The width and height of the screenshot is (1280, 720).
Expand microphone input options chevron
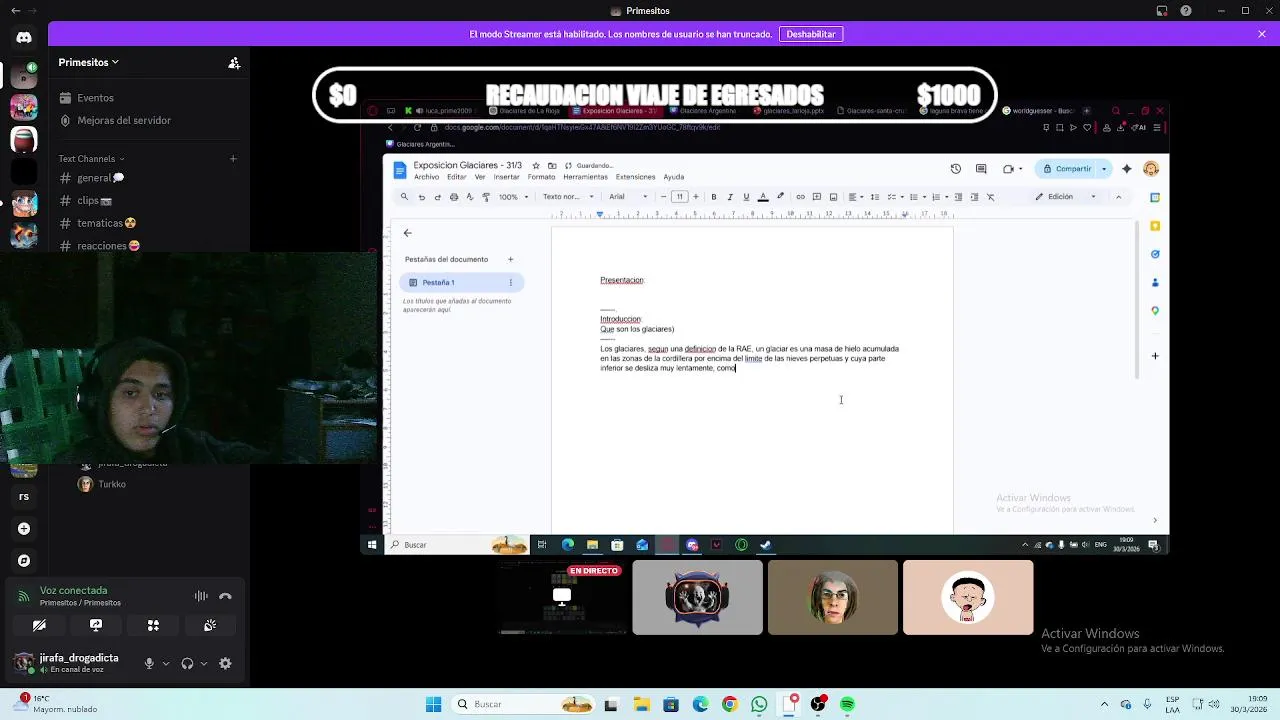[x=166, y=663]
